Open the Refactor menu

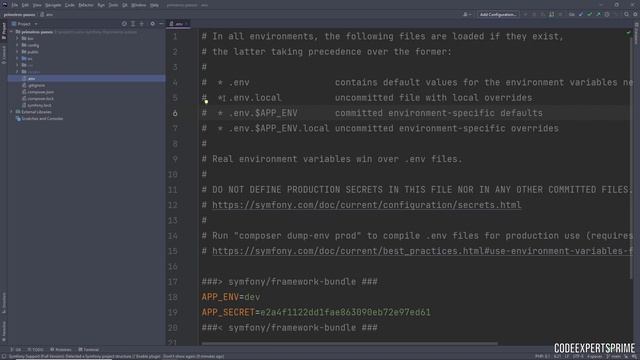(86, 5)
